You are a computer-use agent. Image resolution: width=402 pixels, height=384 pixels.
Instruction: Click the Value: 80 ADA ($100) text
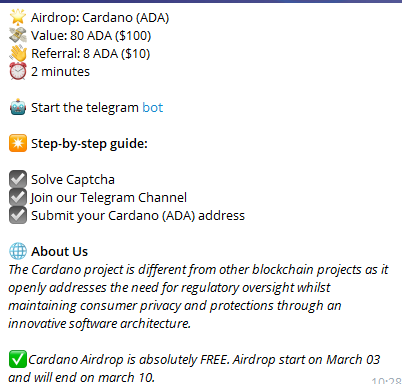(91, 36)
